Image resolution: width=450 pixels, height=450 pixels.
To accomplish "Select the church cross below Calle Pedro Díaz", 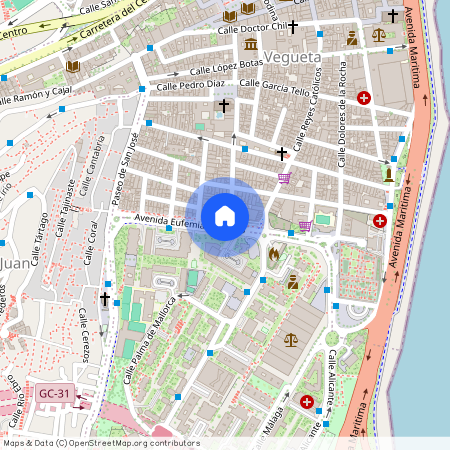I will [224, 106].
